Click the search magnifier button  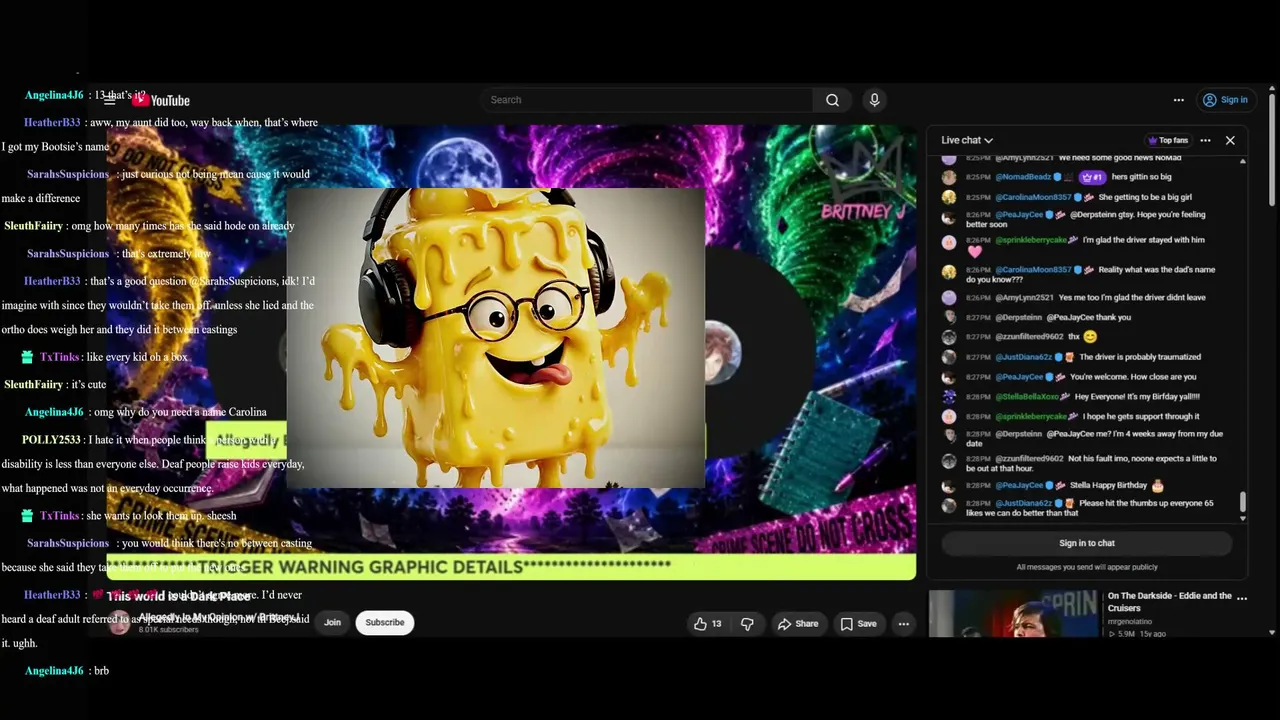(832, 100)
